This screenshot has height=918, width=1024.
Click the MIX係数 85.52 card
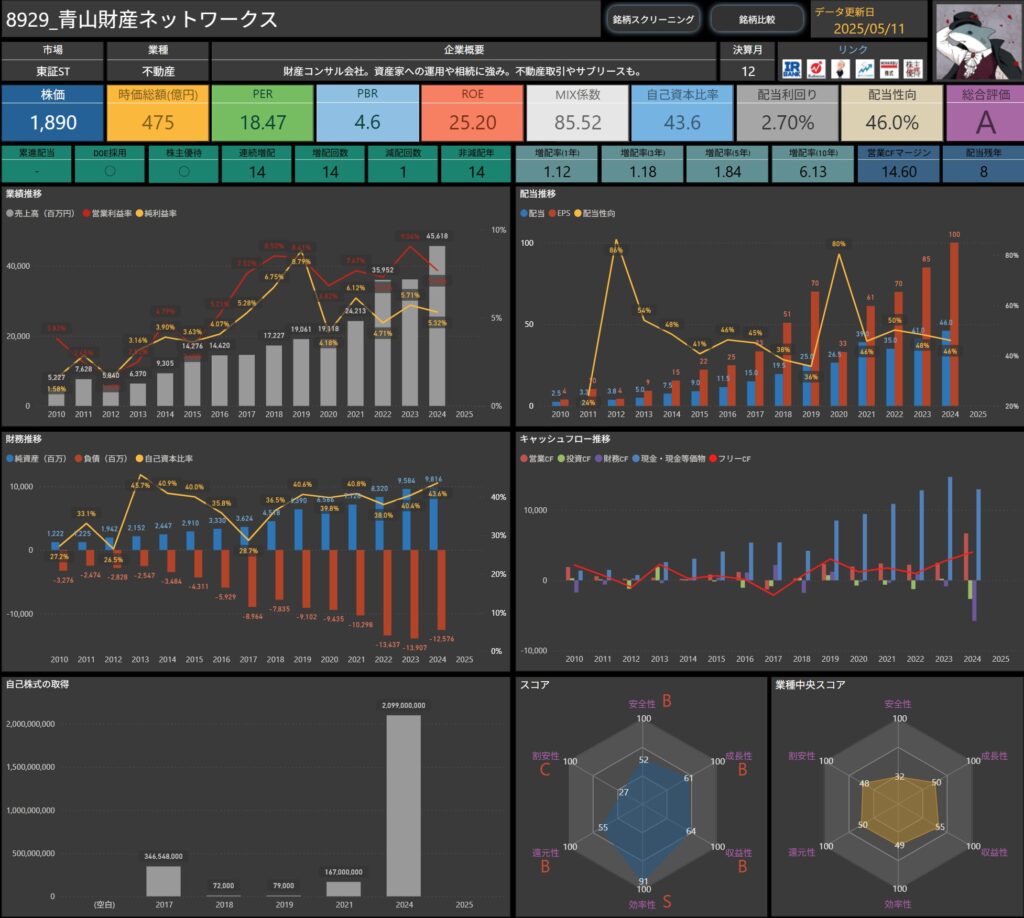point(577,113)
